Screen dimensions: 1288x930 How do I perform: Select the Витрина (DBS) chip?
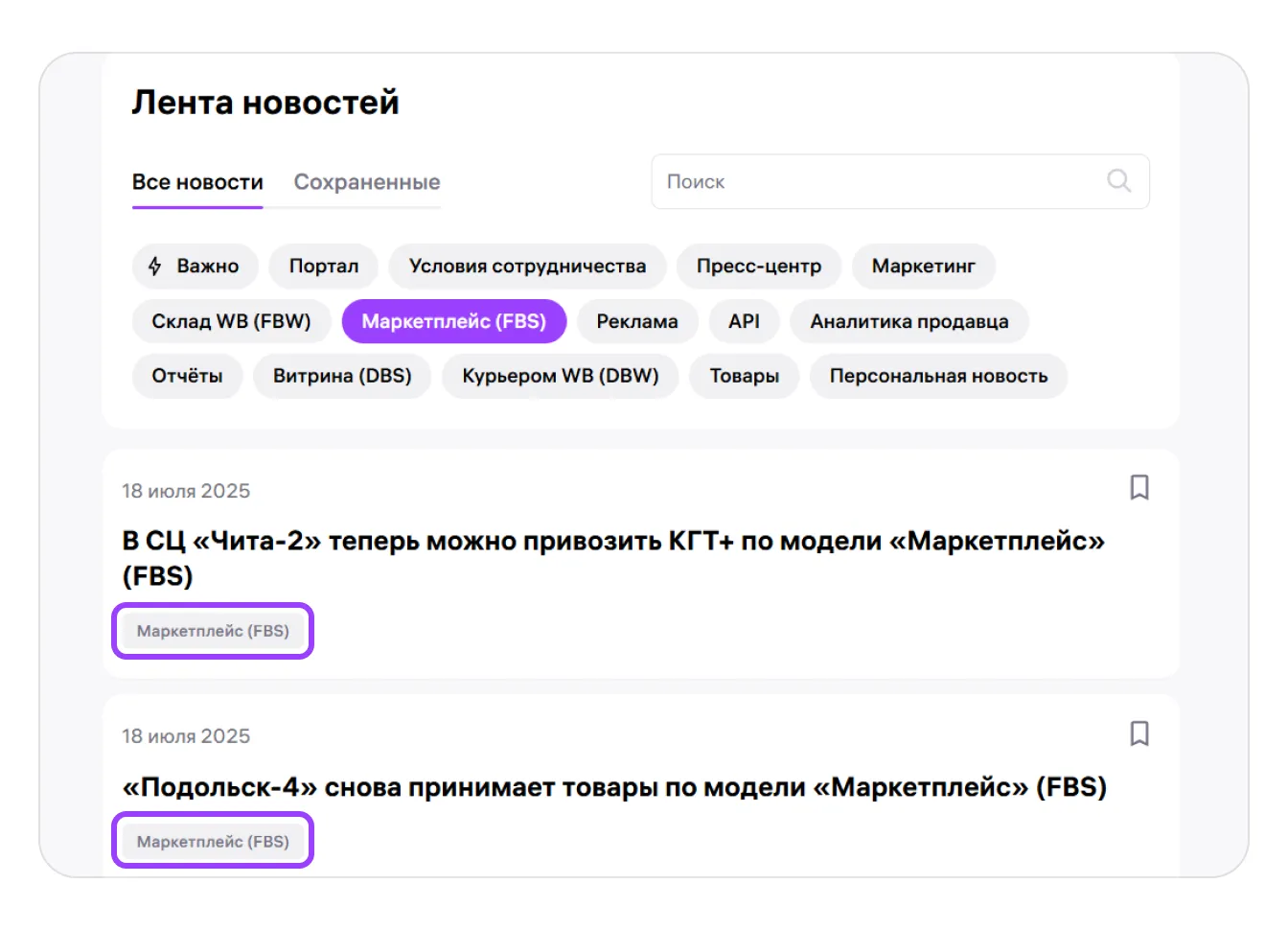pos(342,376)
